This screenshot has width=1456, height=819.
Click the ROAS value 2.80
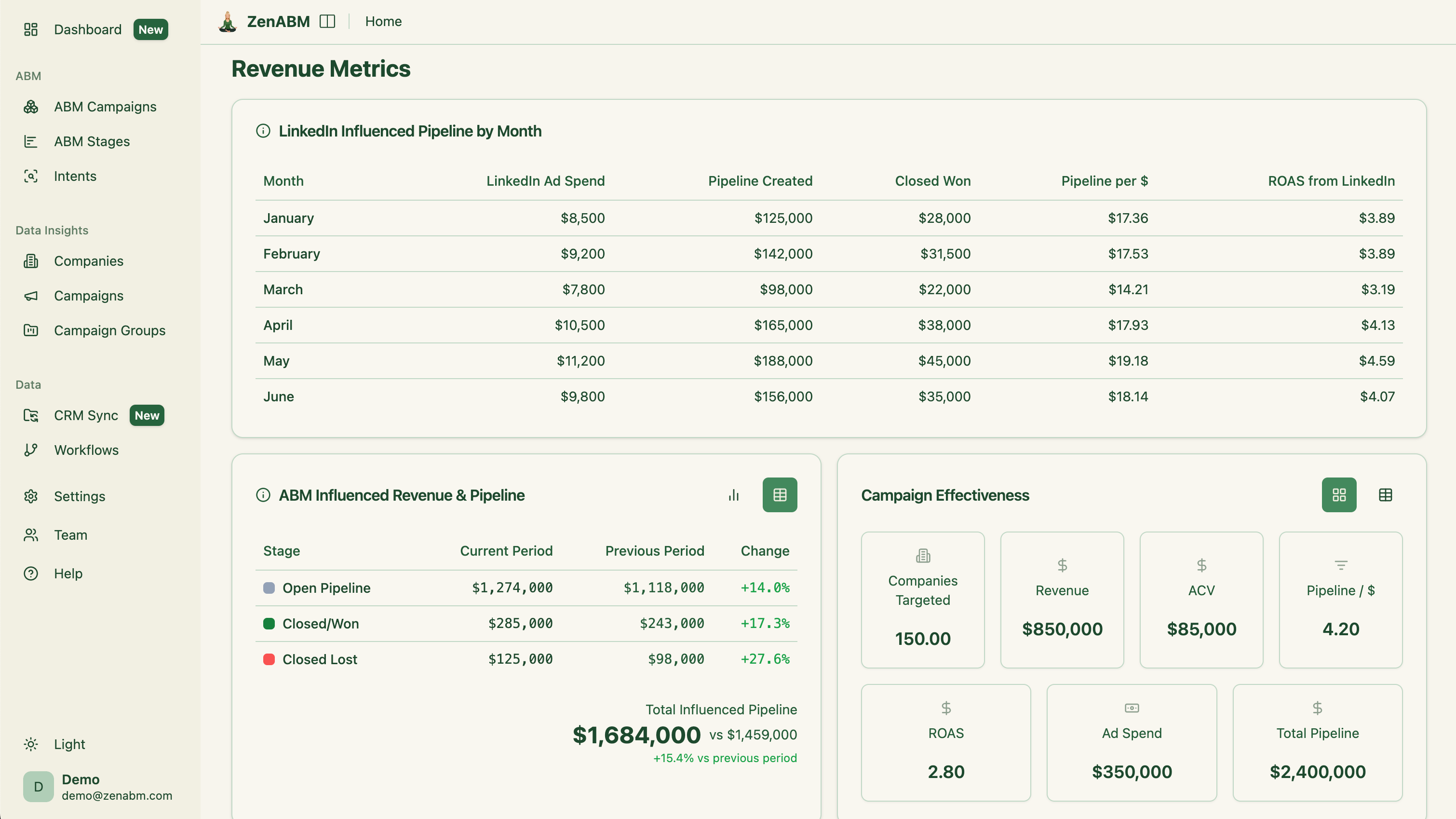pos(945,771)
